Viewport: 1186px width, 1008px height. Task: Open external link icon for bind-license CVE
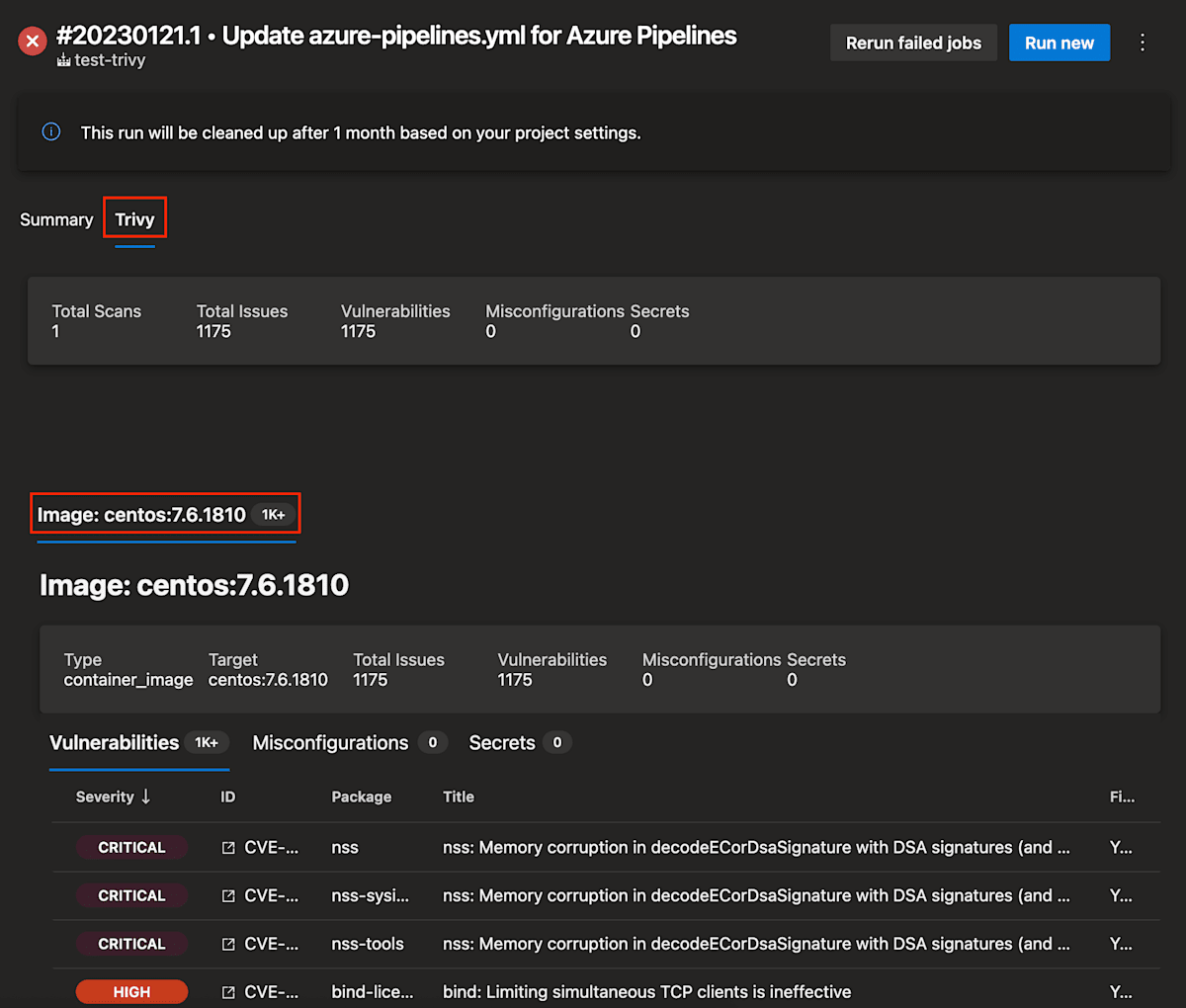[x=228, y=992]
